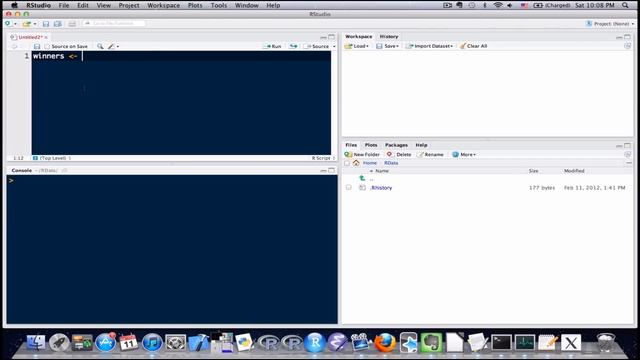Image resolution: width=640 pixels, height=360 pixels.
Task: Open Firefox from the Dock
Action: 385,342
